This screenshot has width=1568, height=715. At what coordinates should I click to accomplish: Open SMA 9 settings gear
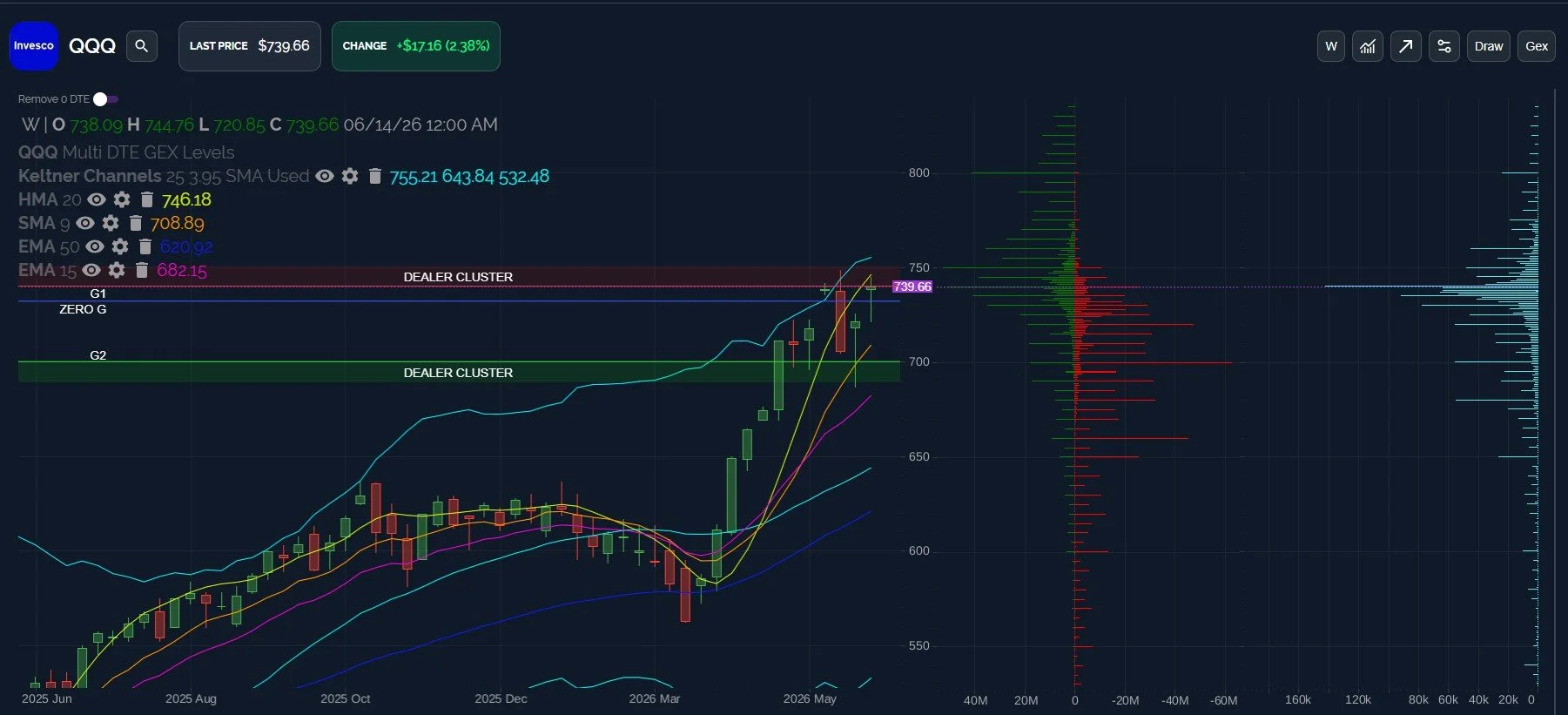[111, 223]
